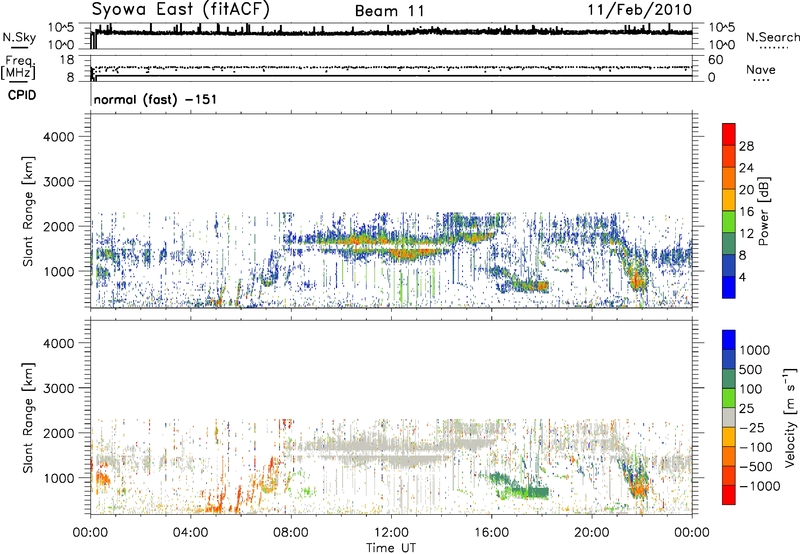Click the "16:00" time tick label
Viewport: 800px width, 554px height.
[492, 533]
